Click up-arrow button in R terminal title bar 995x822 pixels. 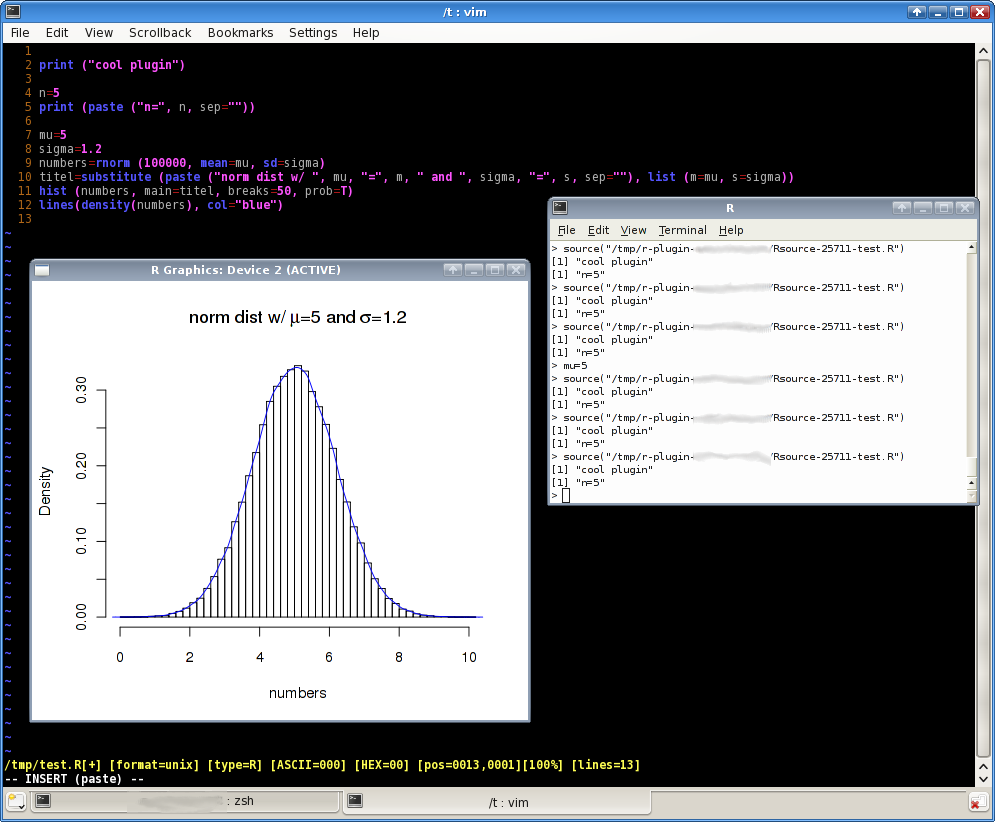[901, 208]
